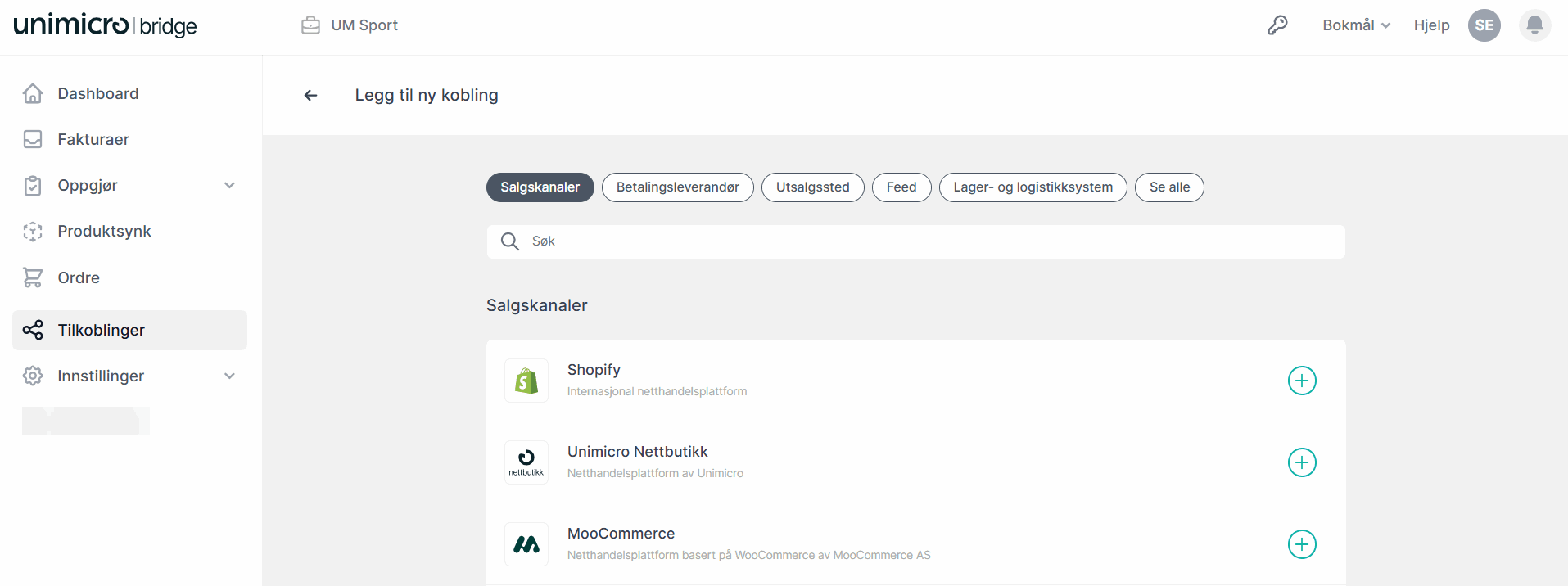
Task: Filter by Lager- og logistikksystem
Action: click(x=1032, y=187)
